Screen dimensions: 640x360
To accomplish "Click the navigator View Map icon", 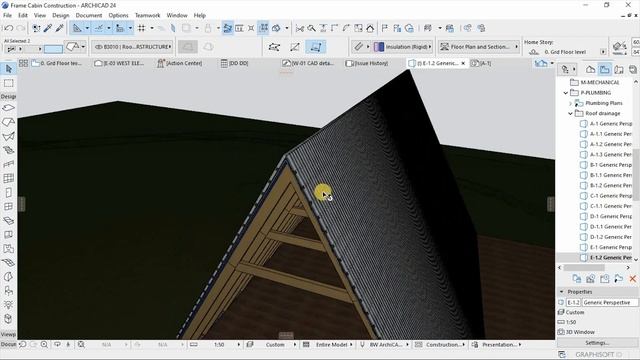I will click(604, 69).
